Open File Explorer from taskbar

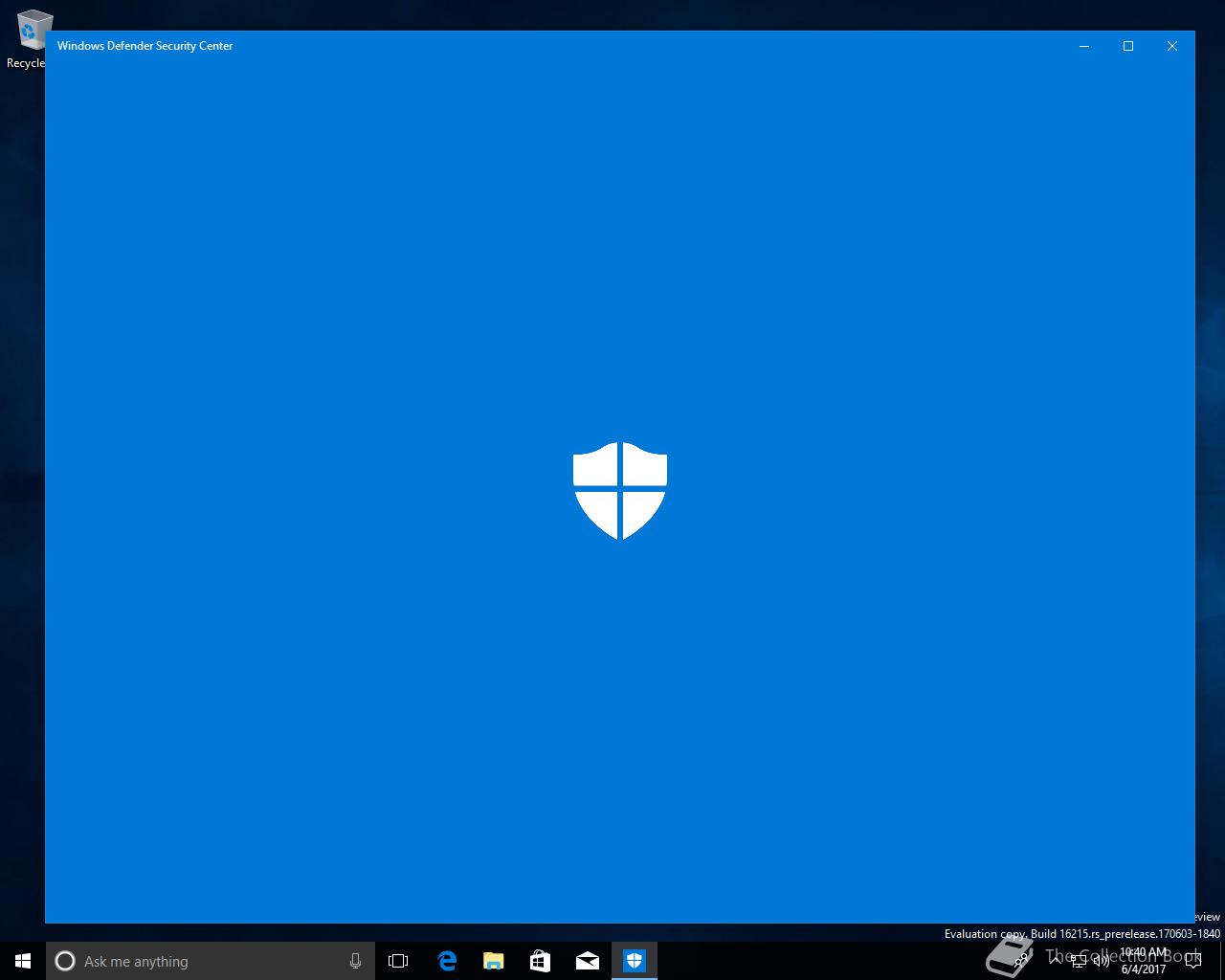[494, 961]
